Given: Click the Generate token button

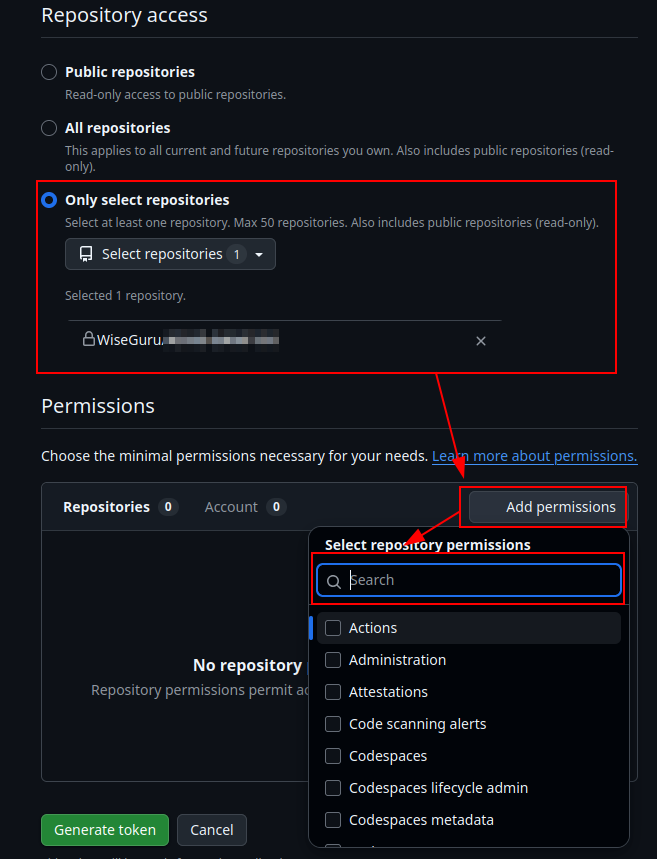Looking at the screenshot, I should coord(105,830).
